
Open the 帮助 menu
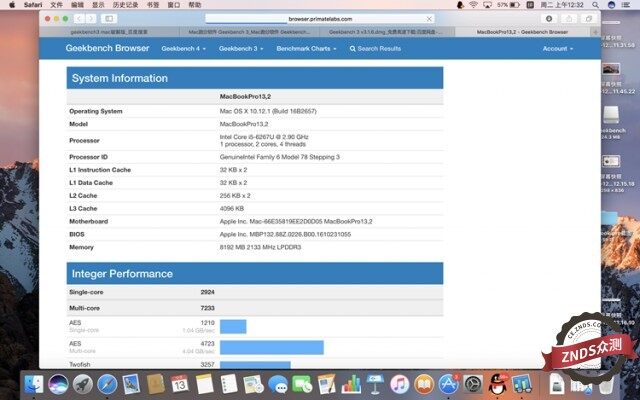pos(195,5)
